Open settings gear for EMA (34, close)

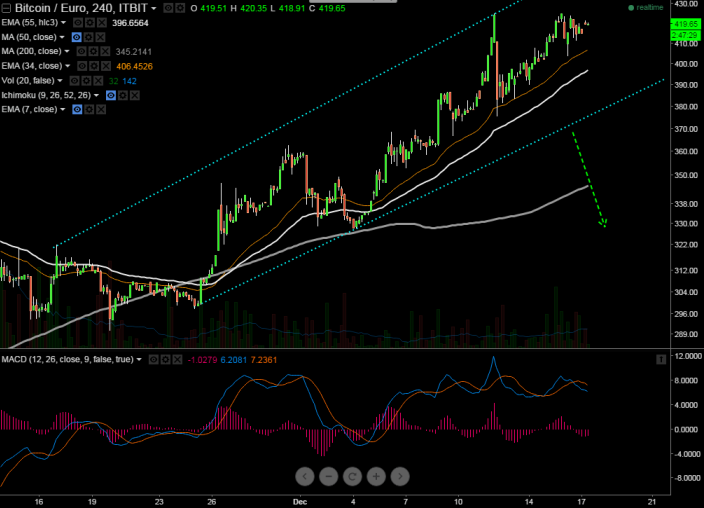[x=94, y=66]
